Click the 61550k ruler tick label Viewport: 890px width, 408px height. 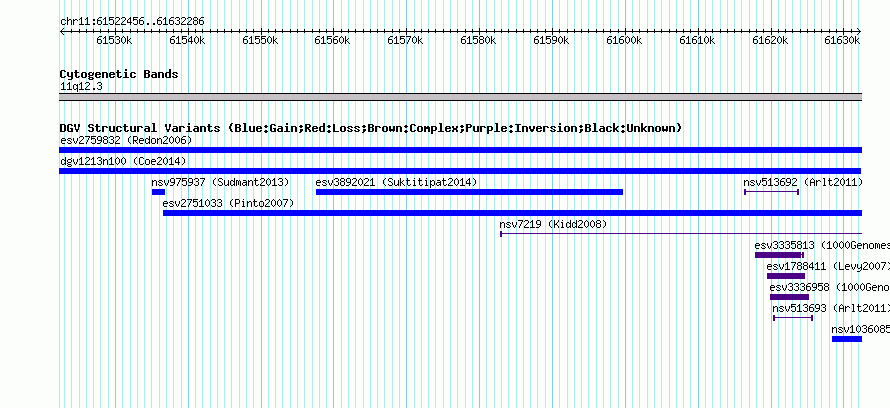coord(260,40)
